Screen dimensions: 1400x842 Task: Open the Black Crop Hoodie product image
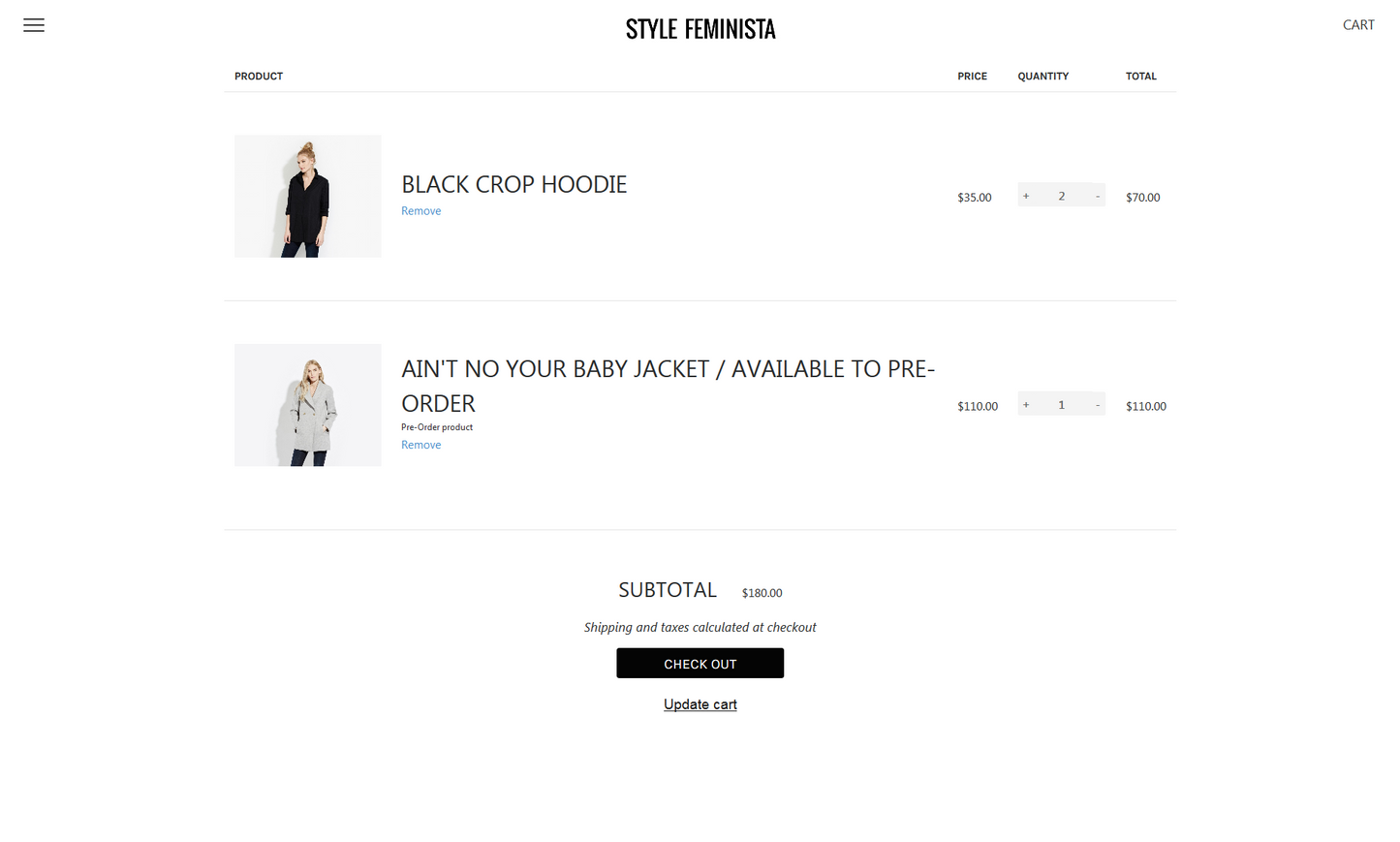pyautogui.click(x=307, y=196)
